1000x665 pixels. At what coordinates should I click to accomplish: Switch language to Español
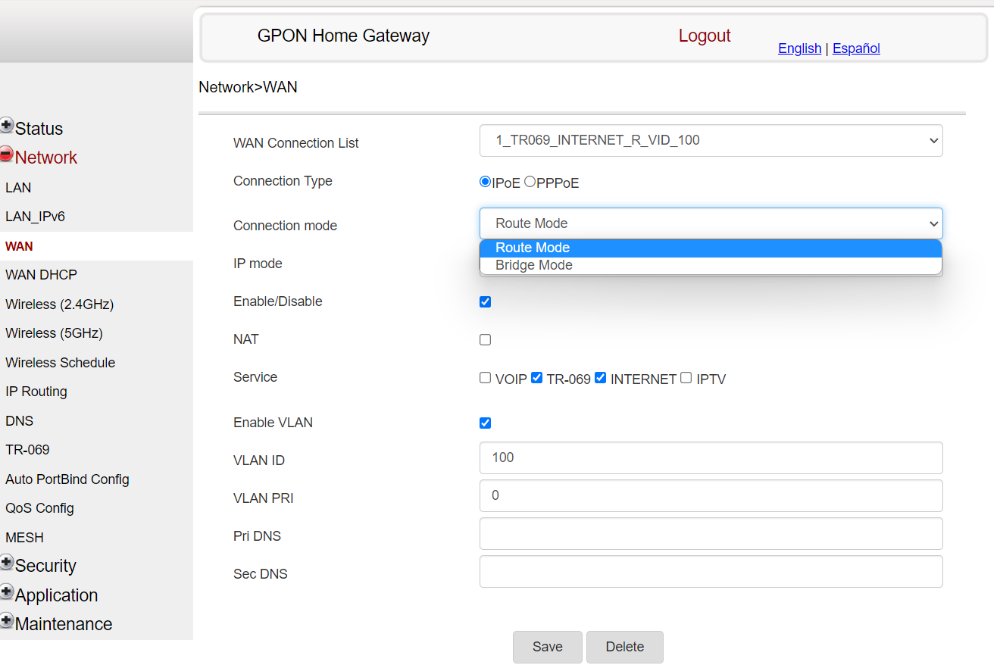click(x=856, y=48)
